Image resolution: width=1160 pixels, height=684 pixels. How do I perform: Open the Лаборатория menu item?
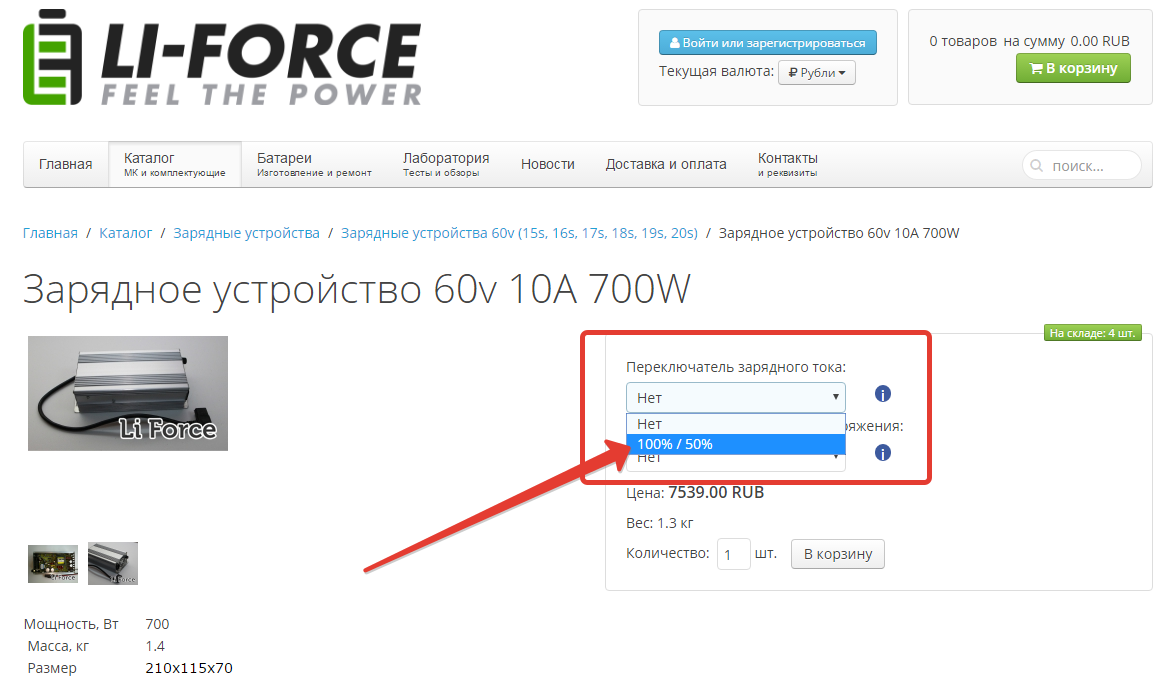tap(445, 164)
